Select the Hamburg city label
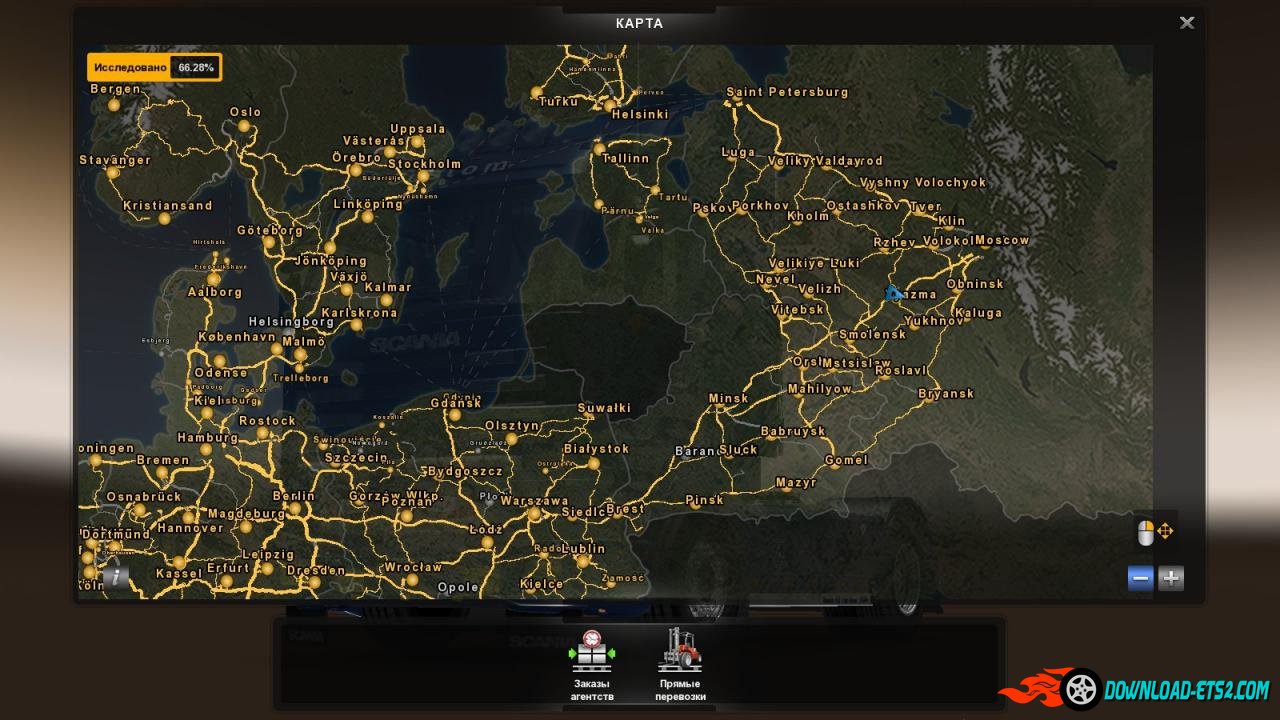The height and width of the screenshot is (720, 1280). coord(208,437)
